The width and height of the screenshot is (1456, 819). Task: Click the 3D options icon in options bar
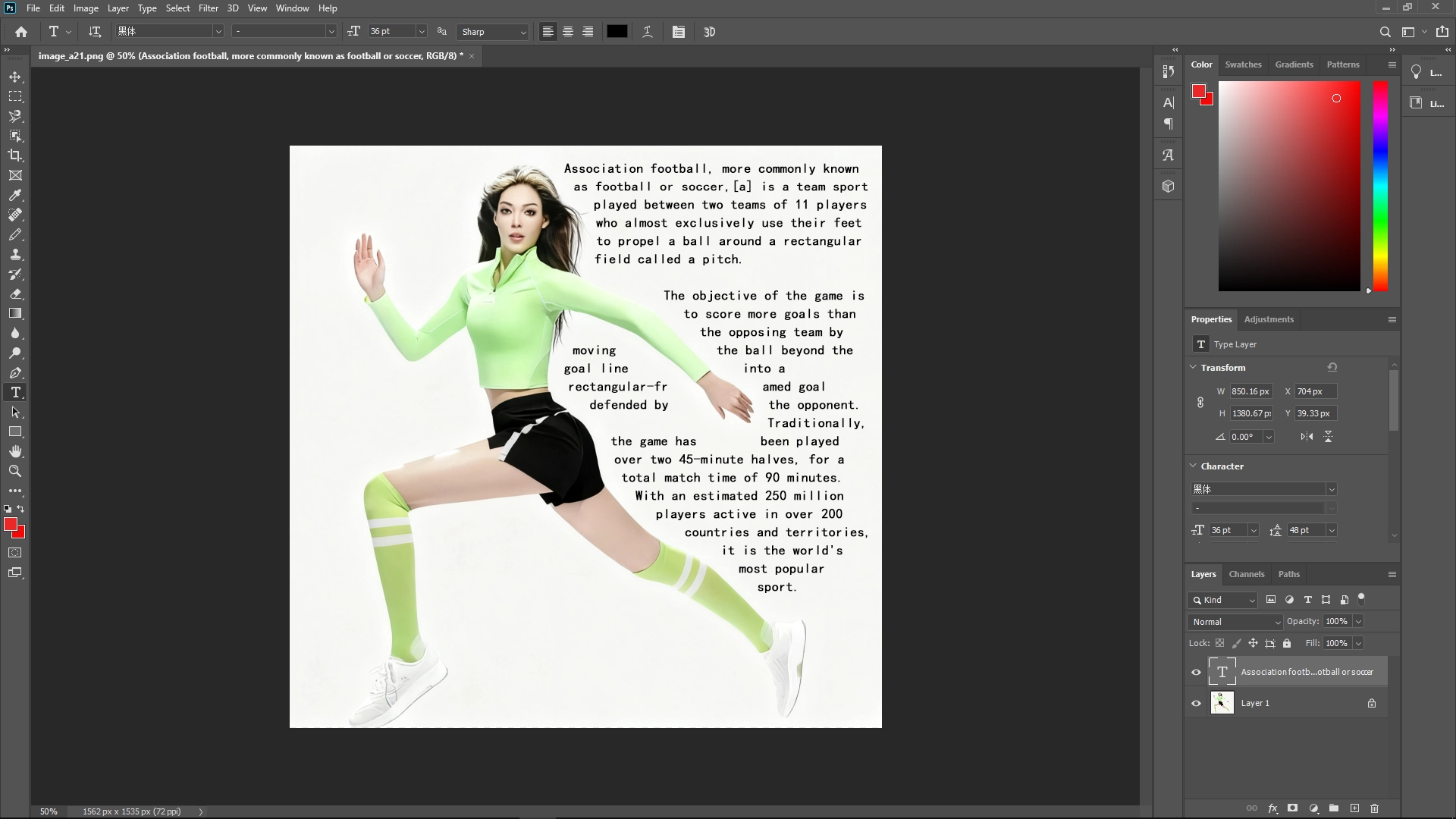coord(710,32)
